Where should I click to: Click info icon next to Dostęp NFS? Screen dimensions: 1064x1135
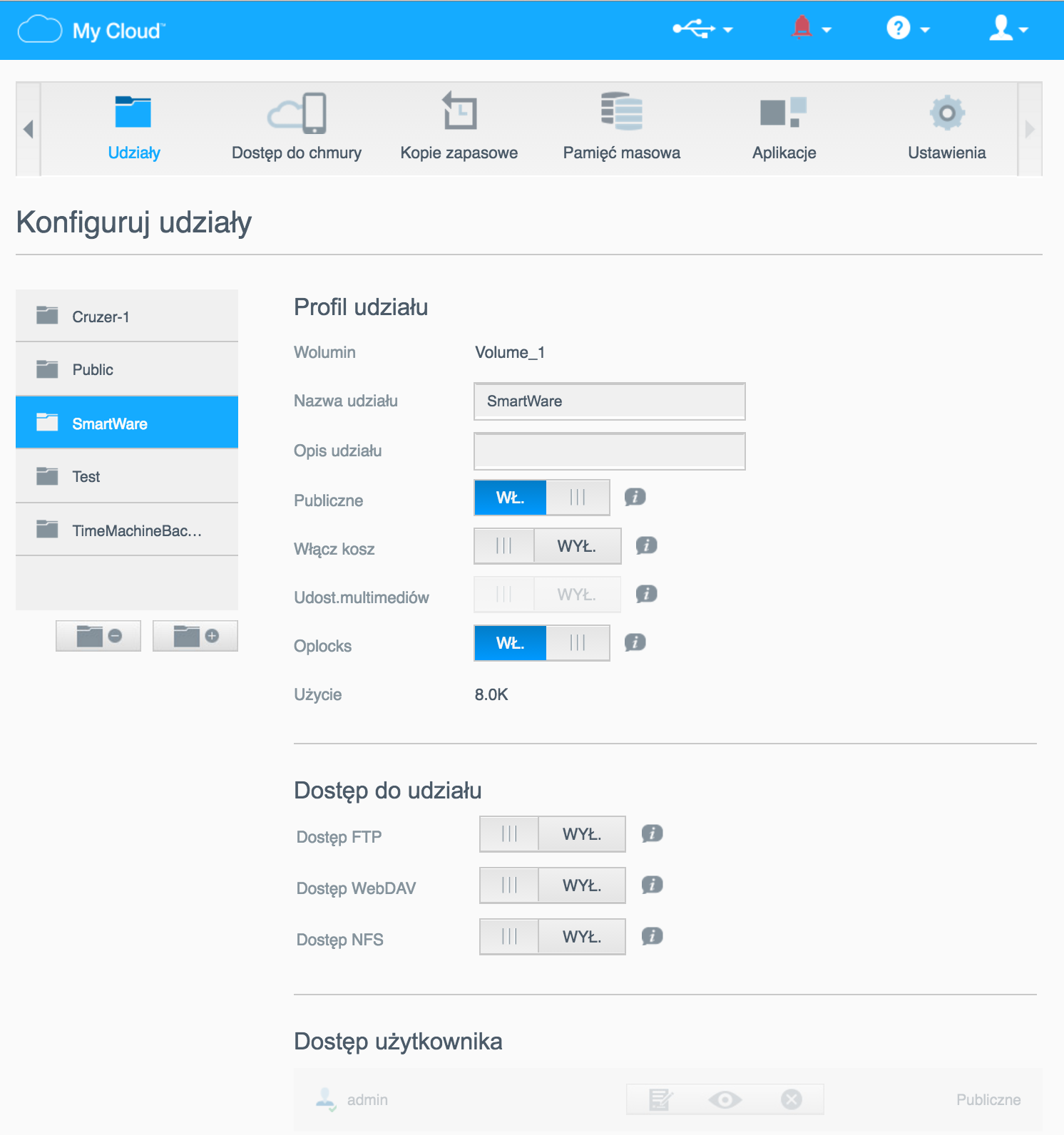coord(653,936)
